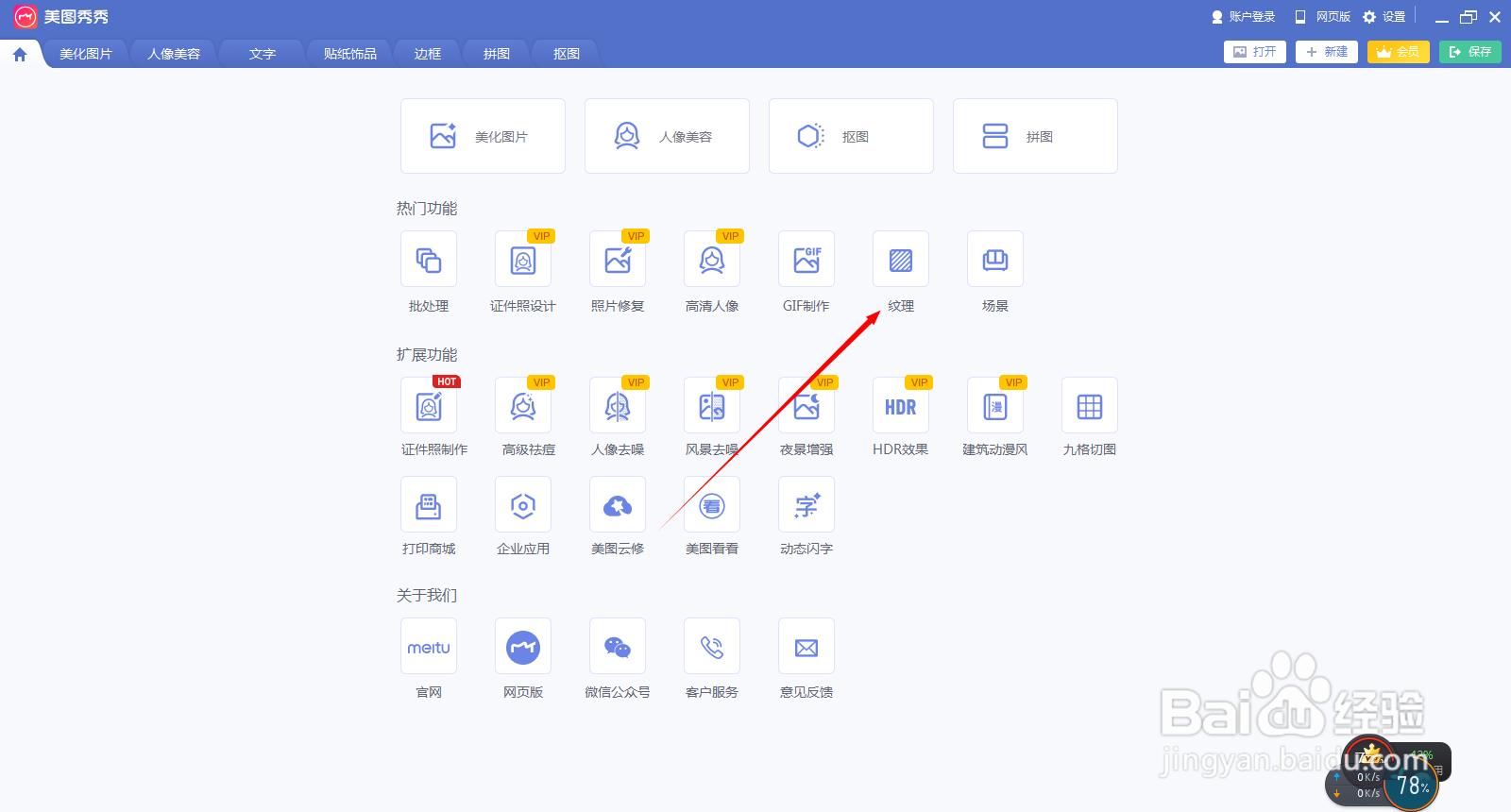Open the large 美化图片 card
Screen dimensions: 1511x812
(483, 136)
